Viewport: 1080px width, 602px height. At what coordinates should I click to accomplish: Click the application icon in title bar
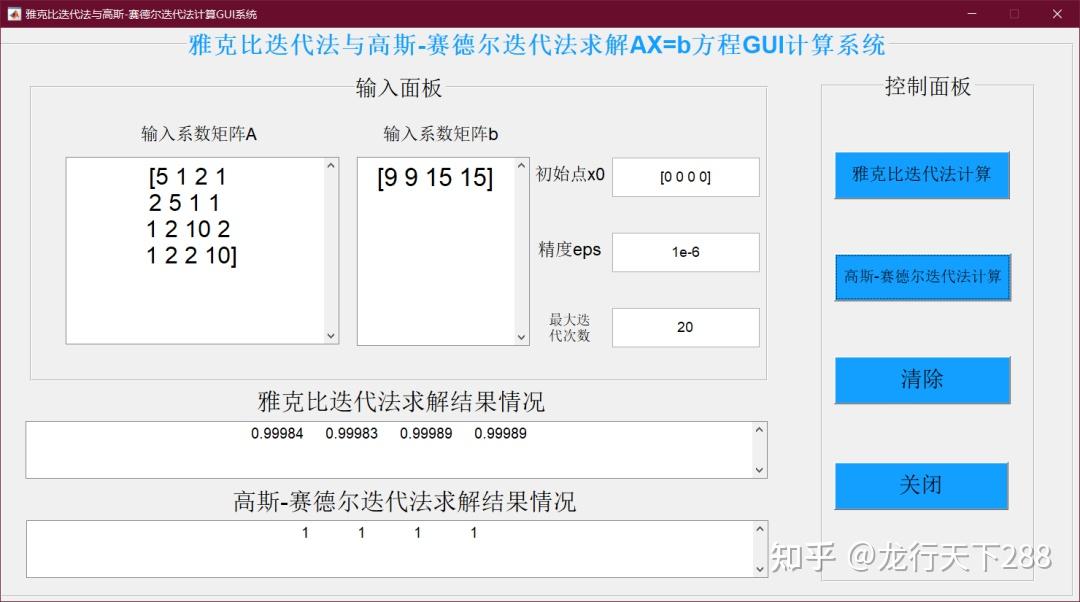14,14
